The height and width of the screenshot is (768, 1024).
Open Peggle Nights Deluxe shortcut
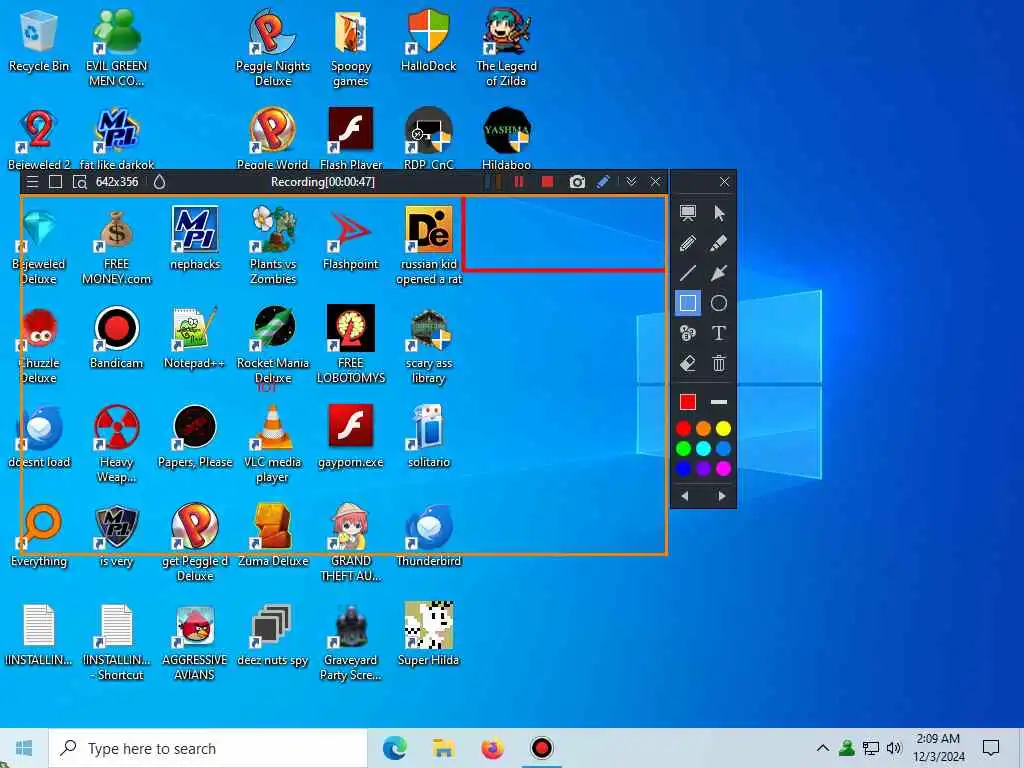click(272, 48)
